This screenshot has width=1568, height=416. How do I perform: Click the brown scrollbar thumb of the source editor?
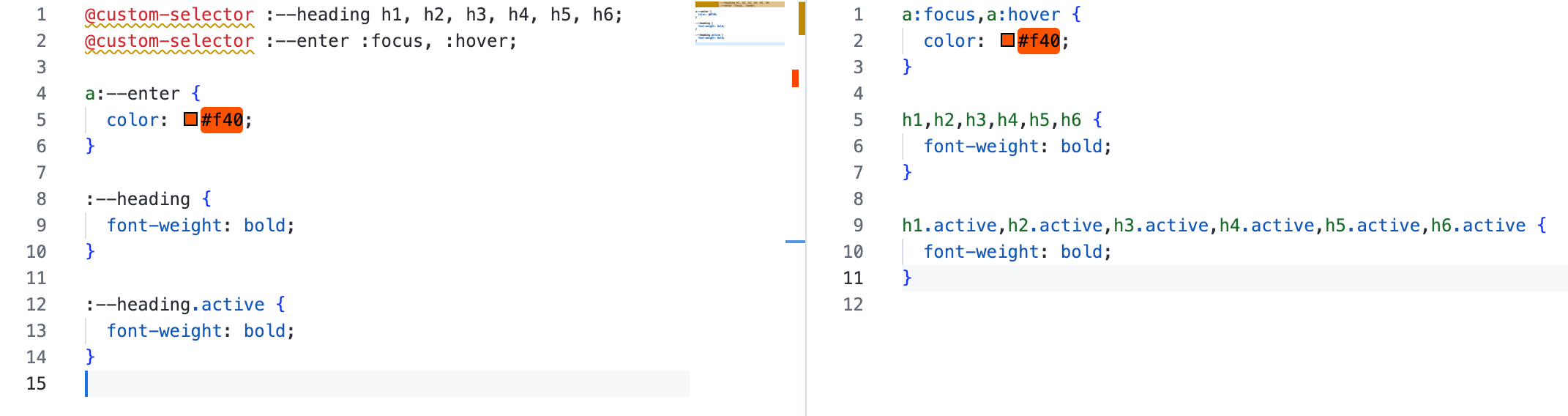click(802, 18)
